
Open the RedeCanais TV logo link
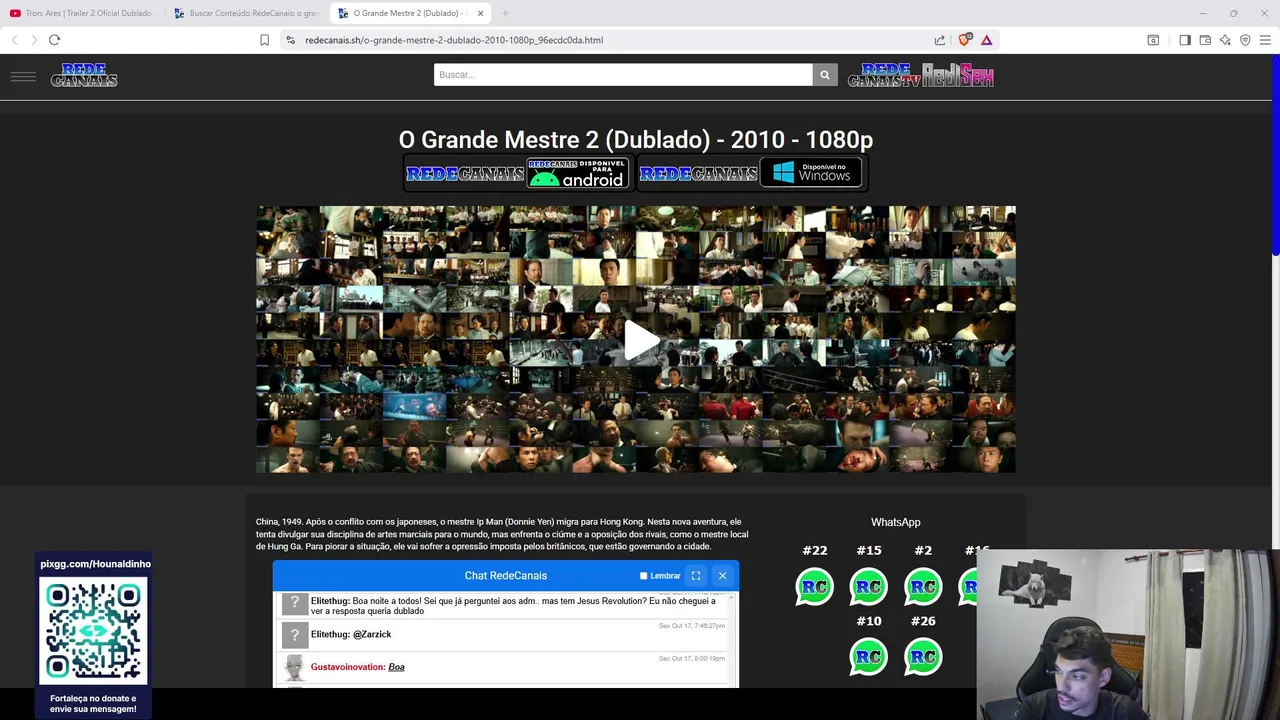(884, 76)
